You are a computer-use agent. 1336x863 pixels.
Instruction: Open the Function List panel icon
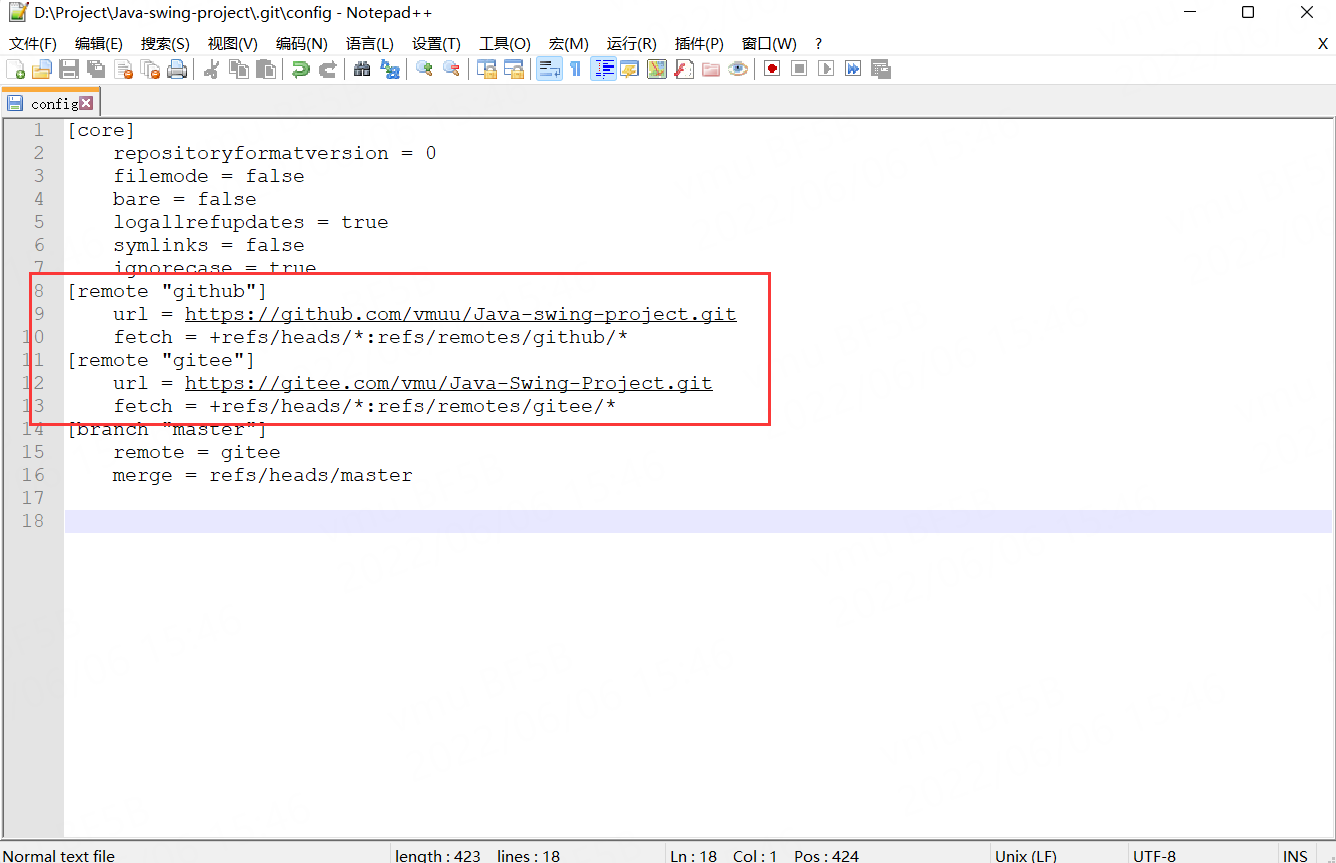684,69
